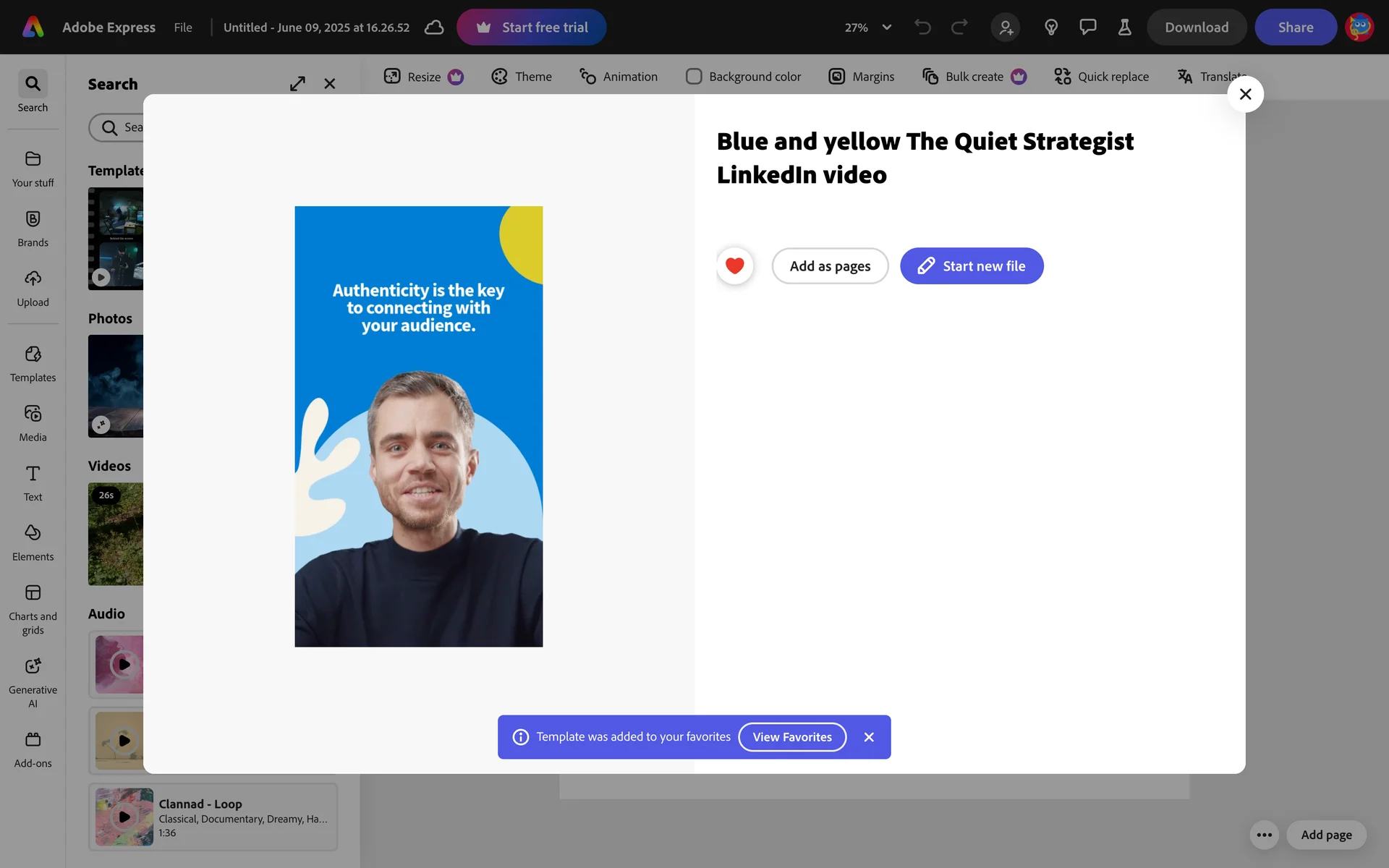The image size is (1389, 868).
Task: Expand the Search panel to full view
Action: click(x=297, y=84)
